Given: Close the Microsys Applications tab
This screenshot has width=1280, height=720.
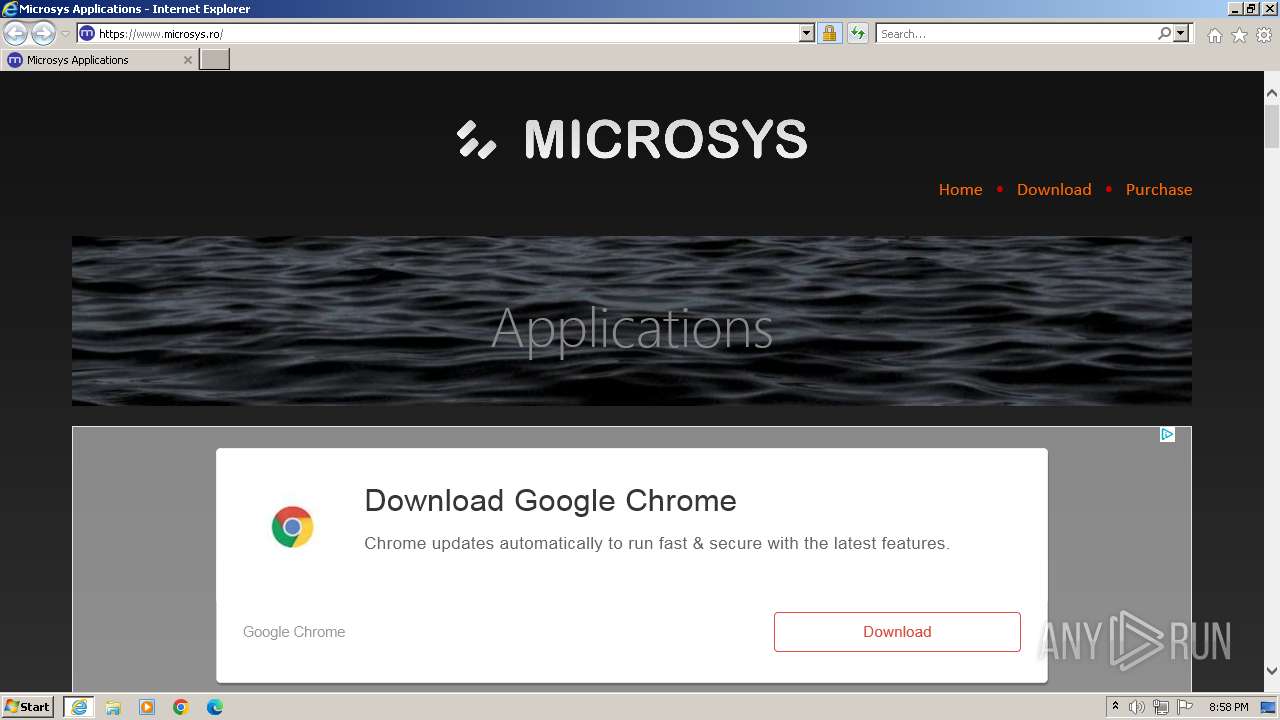Looking at the screenshot, I should (x=187, y=60).
